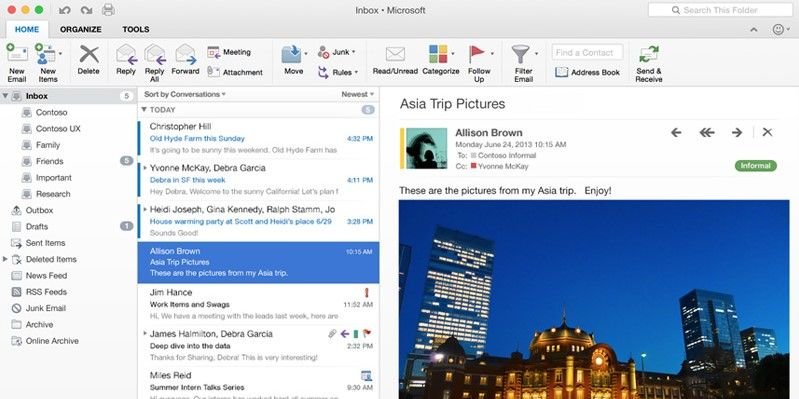The height and width of the screenshot is (399, 799).
Task: Click the reply-all double arrow in reading pane
Action: [x=707, y=132]
